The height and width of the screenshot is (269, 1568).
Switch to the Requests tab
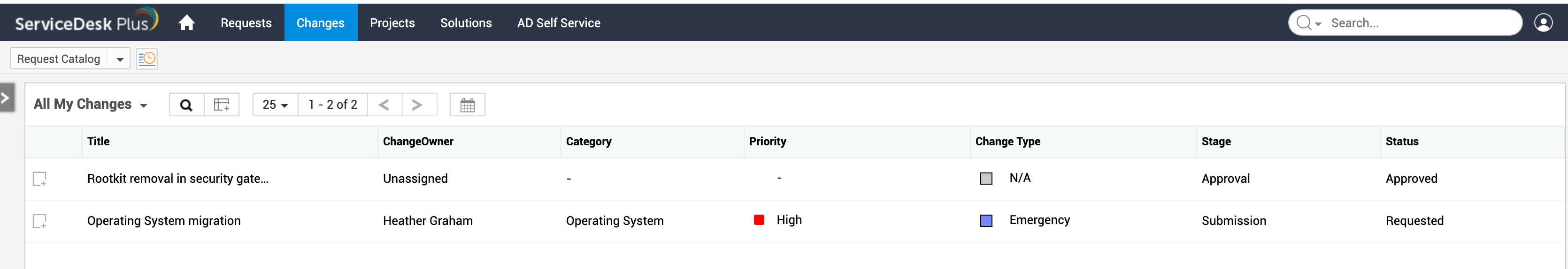246,23
